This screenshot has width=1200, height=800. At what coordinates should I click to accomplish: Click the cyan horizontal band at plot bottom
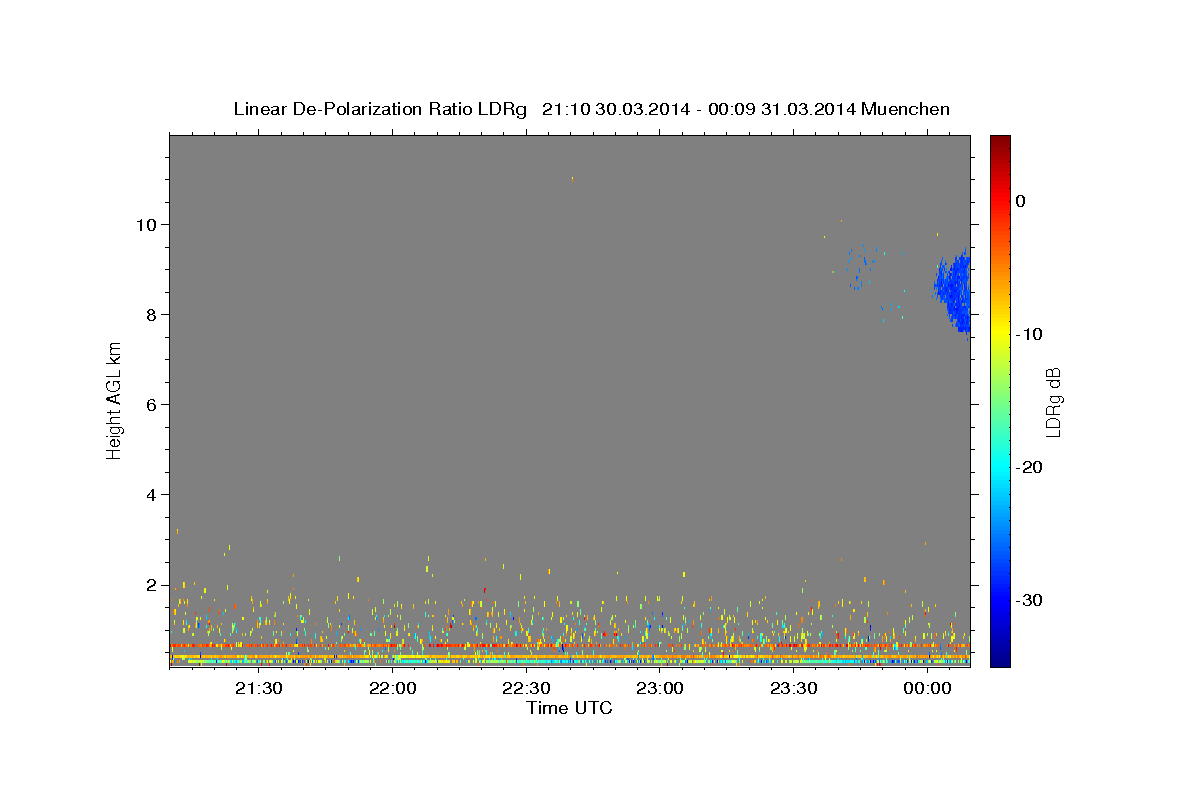coord(569,662)
